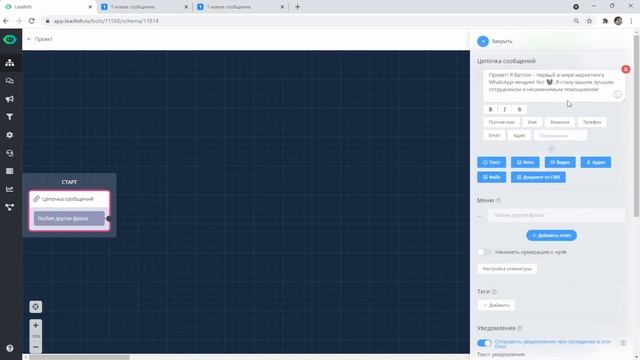The image size is (640, 360).
Task: Add a Фото message block
Action: (x=525, y=162)
